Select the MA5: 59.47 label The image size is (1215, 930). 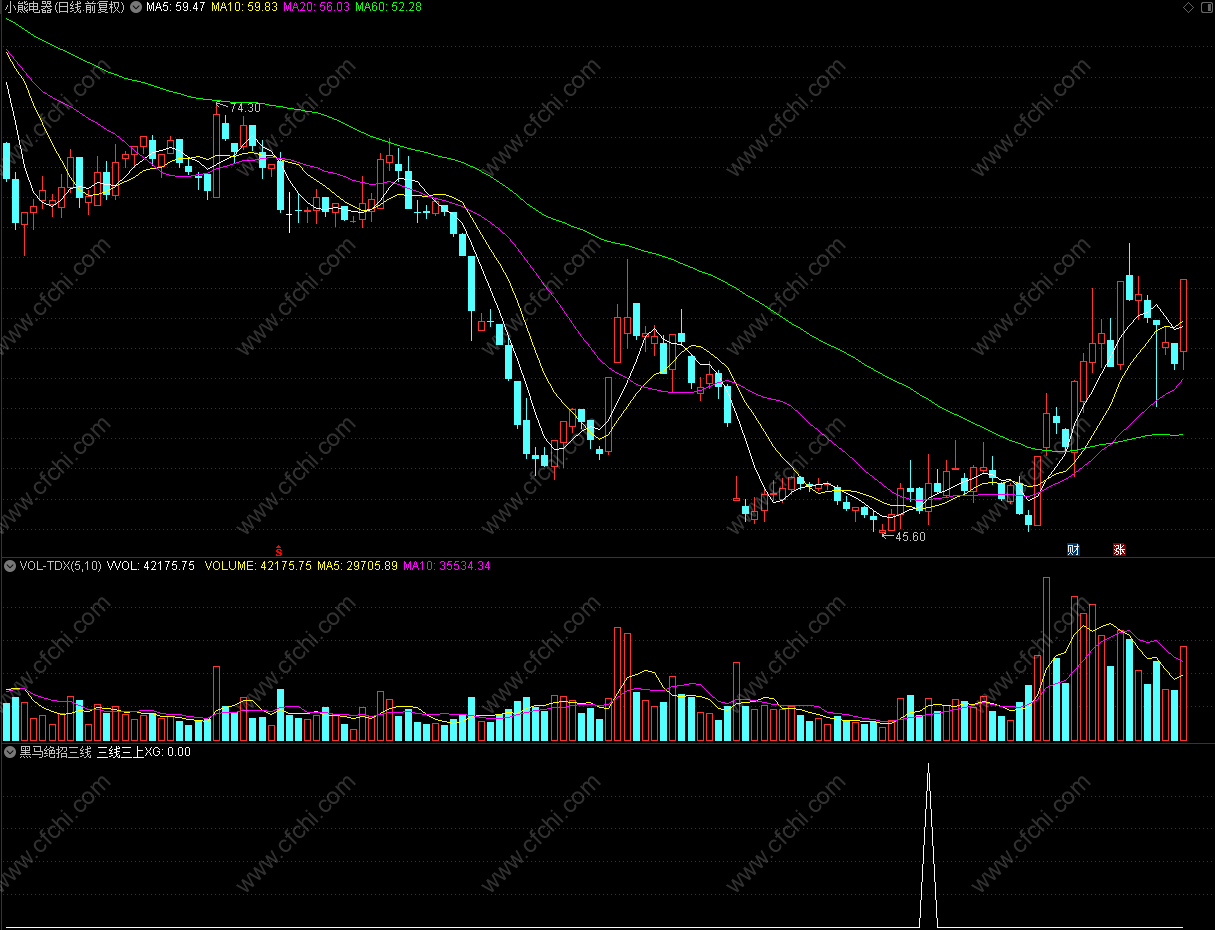click(x=176, y=7)
